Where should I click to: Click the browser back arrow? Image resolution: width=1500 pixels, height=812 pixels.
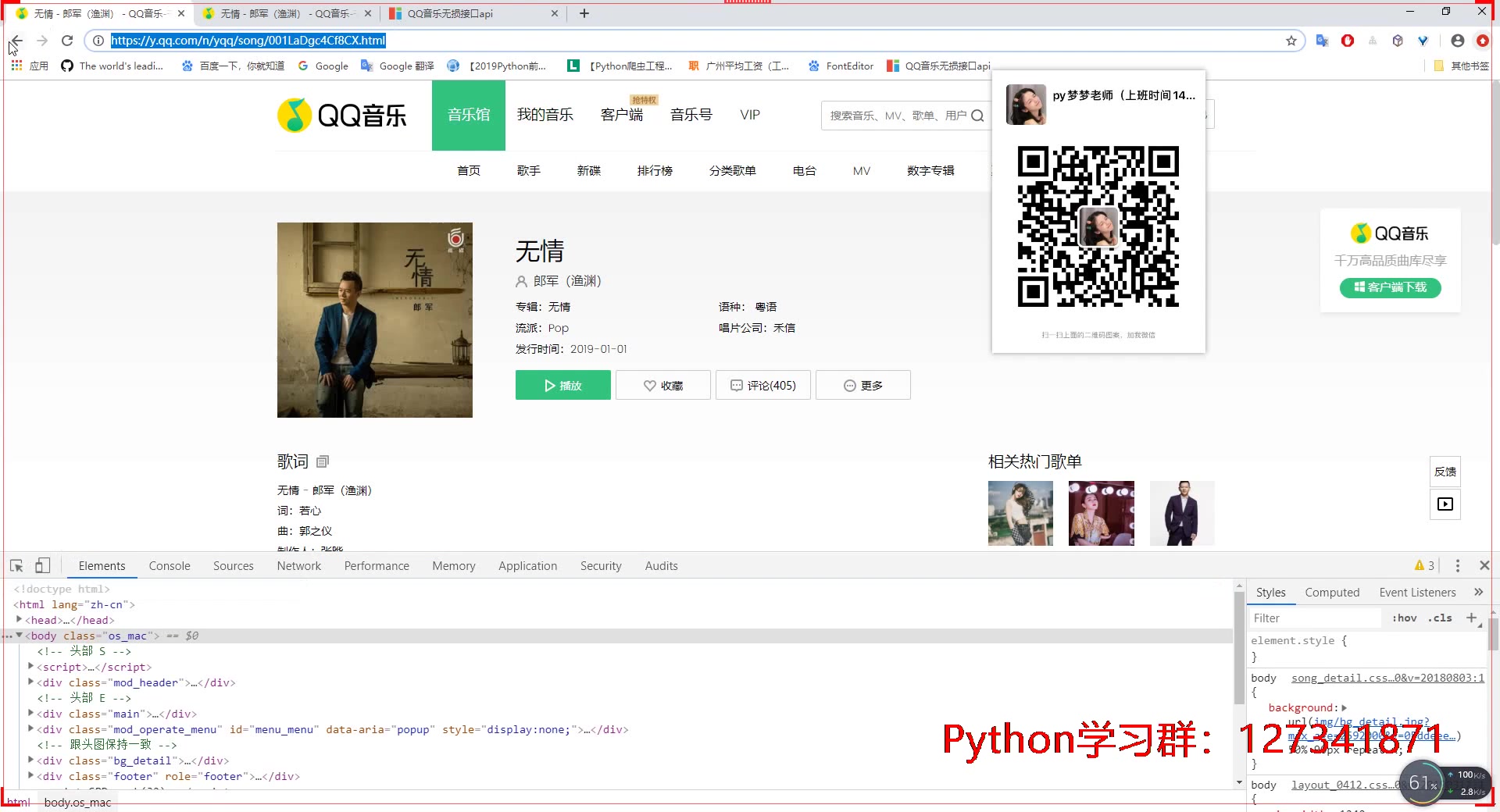pos(17,41)
